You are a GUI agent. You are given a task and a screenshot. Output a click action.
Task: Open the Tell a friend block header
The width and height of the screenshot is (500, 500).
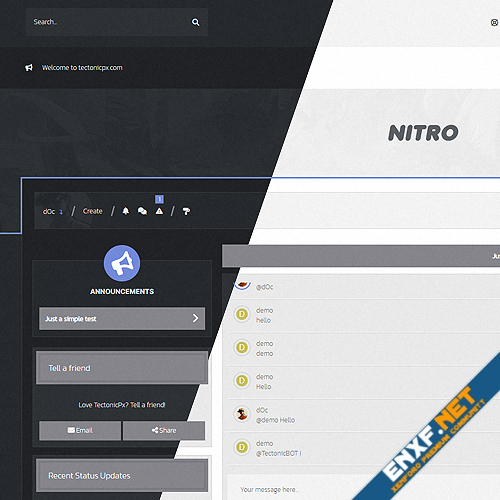(122, 368)
